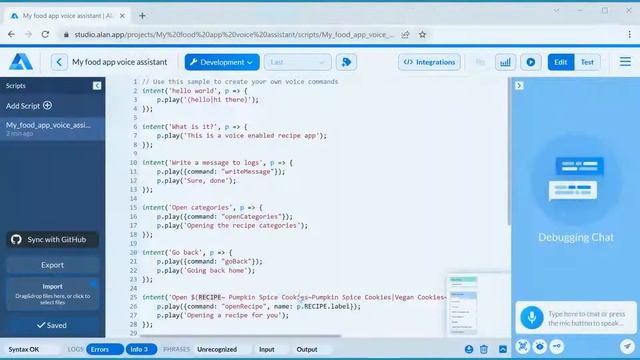
Task: Click the address bar URL
Action: click(x=234, y=35)
